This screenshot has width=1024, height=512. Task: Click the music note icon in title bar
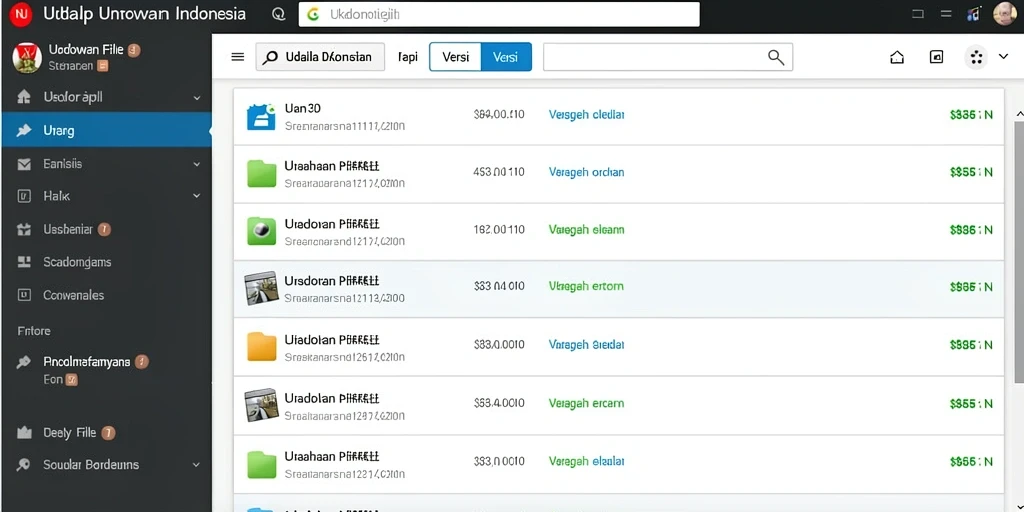(x=974, y=14)
